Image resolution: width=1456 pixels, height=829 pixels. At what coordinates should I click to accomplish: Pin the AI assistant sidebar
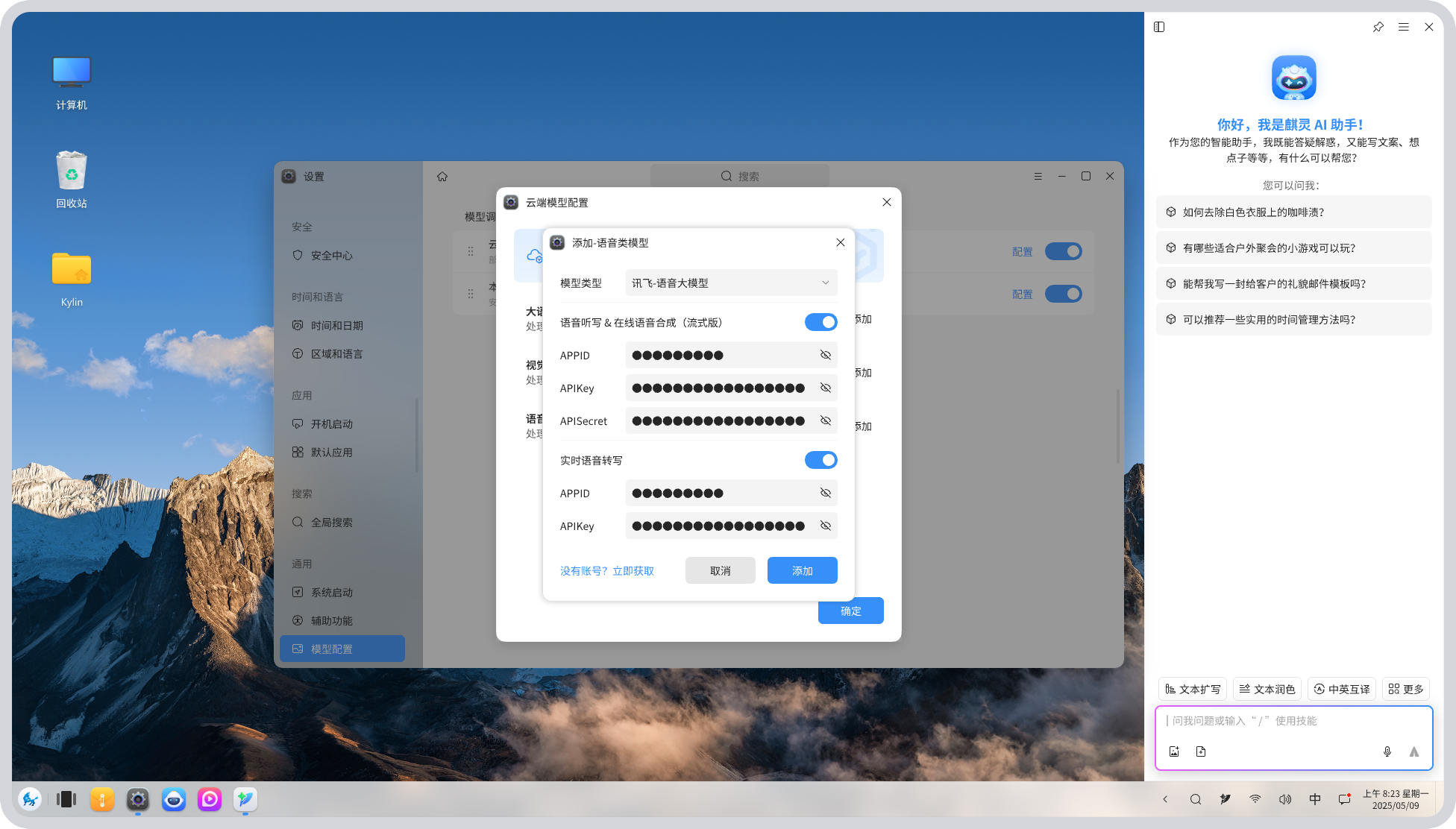click(1378, 27)
